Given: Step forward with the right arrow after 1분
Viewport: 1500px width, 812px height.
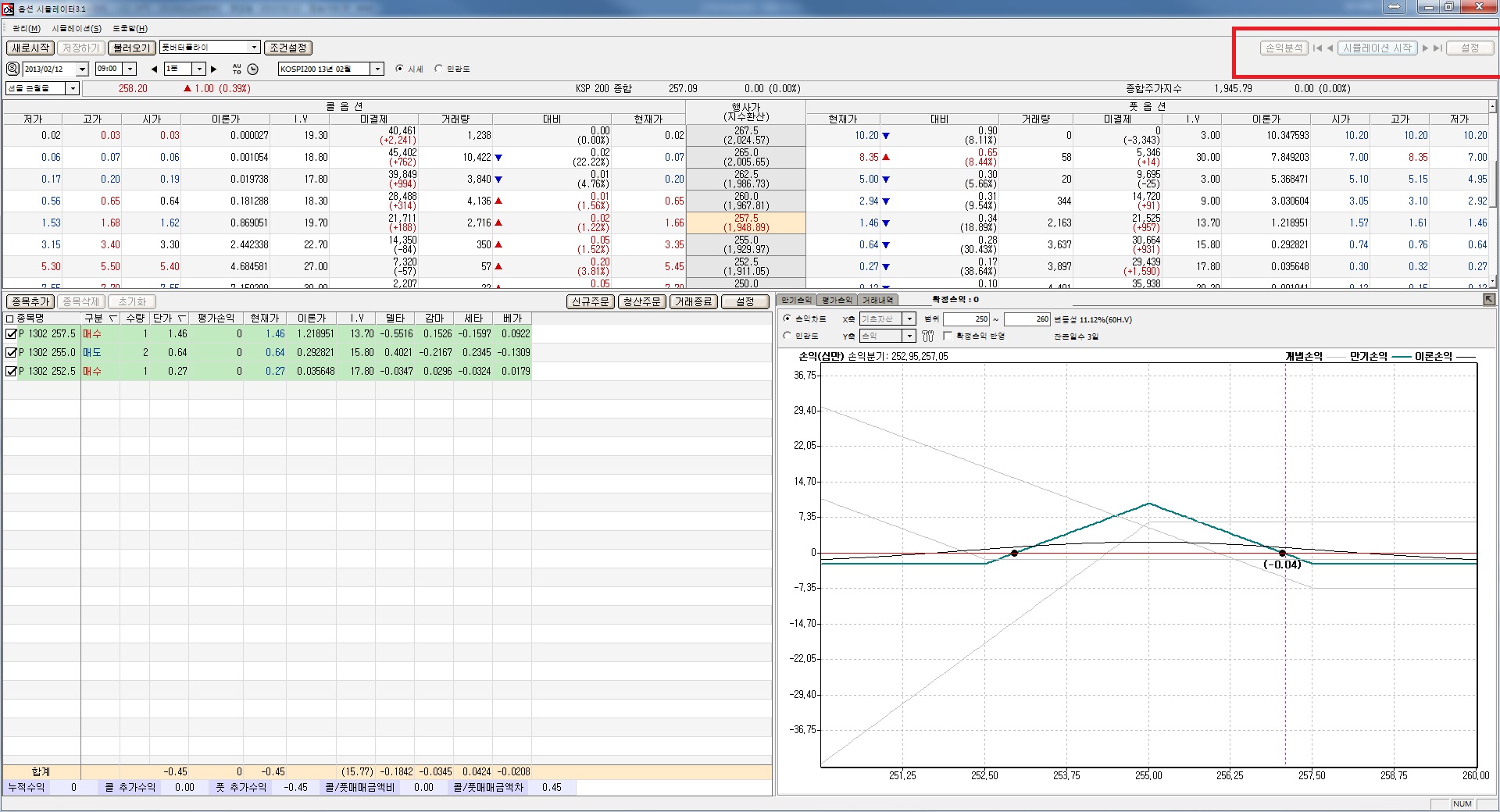Looking at the screenshot, I should pos(214,69).
